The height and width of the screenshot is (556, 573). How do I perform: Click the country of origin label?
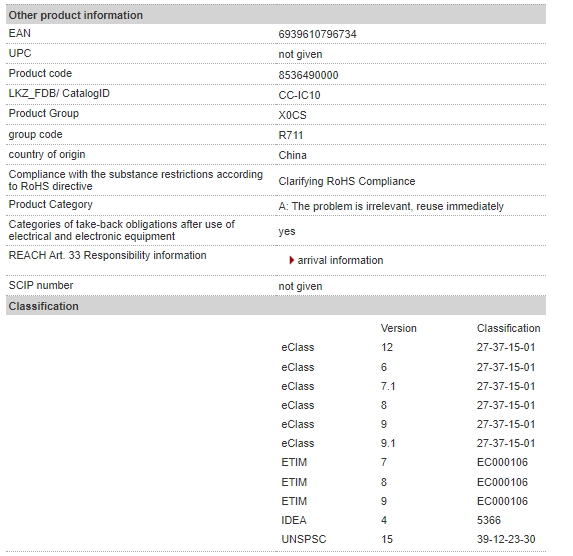(47, 155)
